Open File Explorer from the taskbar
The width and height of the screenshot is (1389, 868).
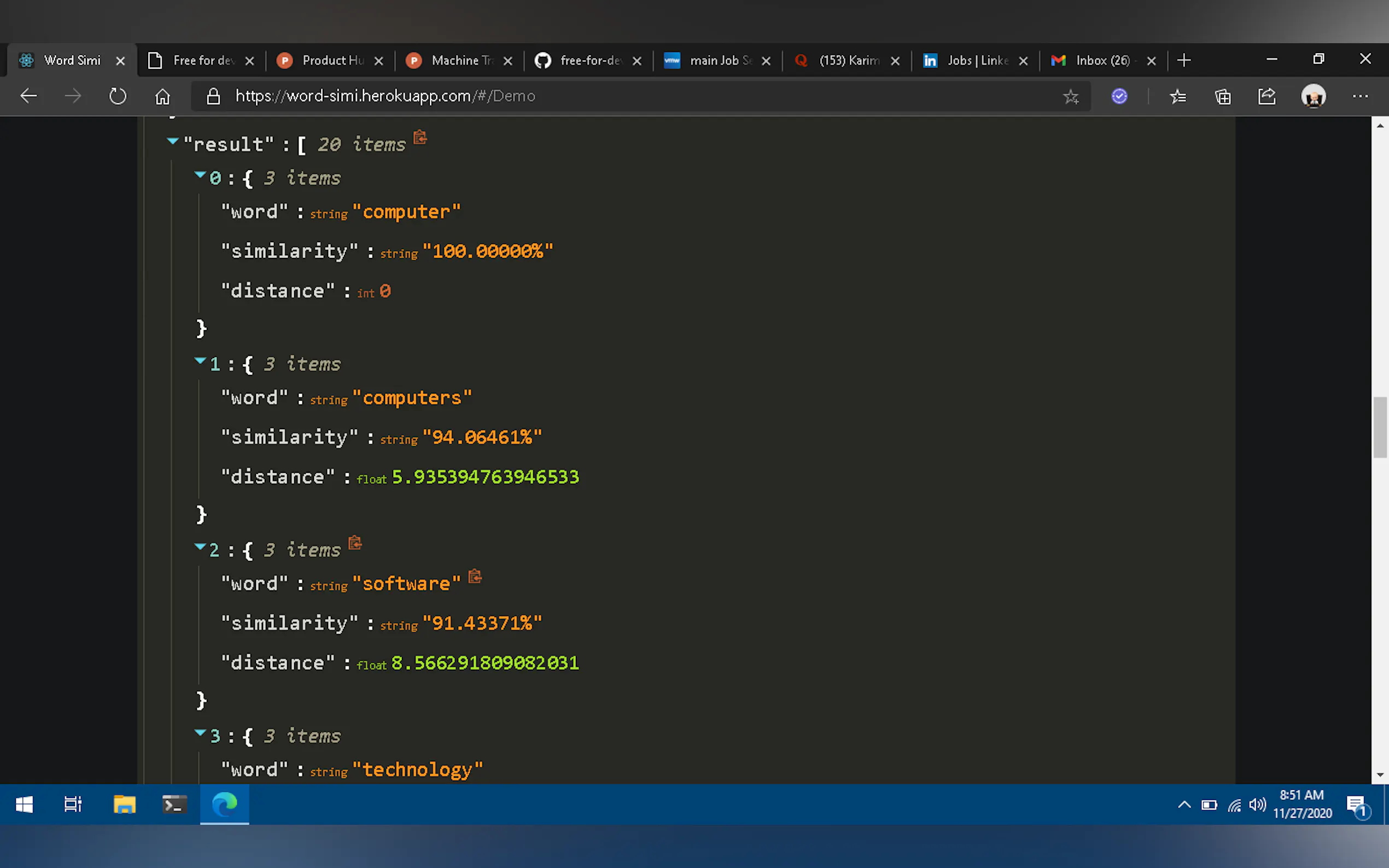click(x=124, y=804)
